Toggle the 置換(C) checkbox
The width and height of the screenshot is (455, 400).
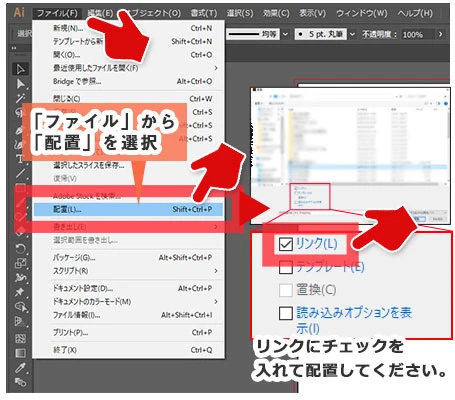pos(286,290)
